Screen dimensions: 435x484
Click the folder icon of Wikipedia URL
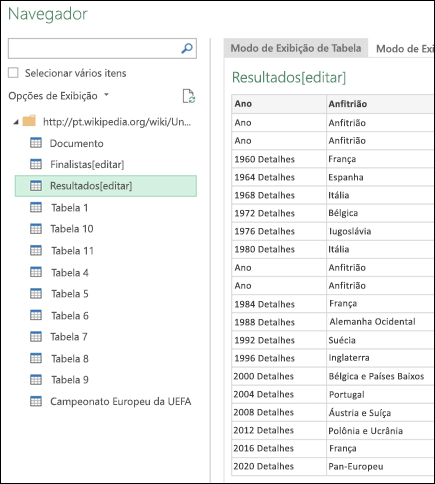click(x=29, y=121)
